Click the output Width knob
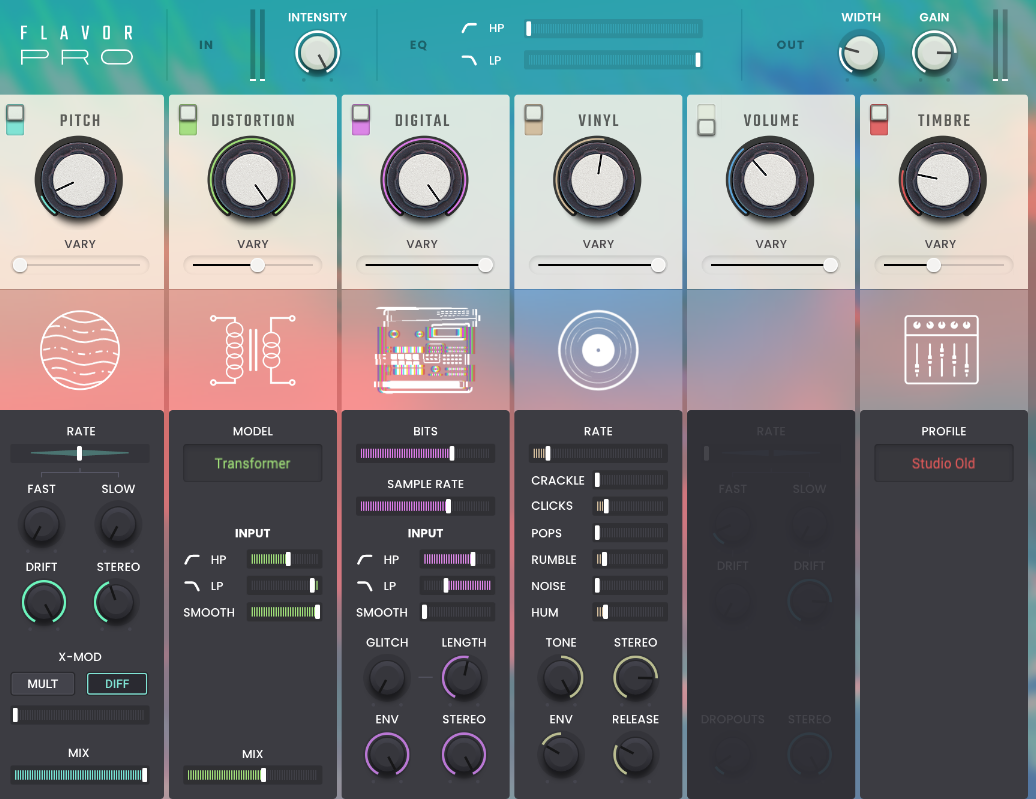This screenshot has width=1036, height=799. (861, 53)
